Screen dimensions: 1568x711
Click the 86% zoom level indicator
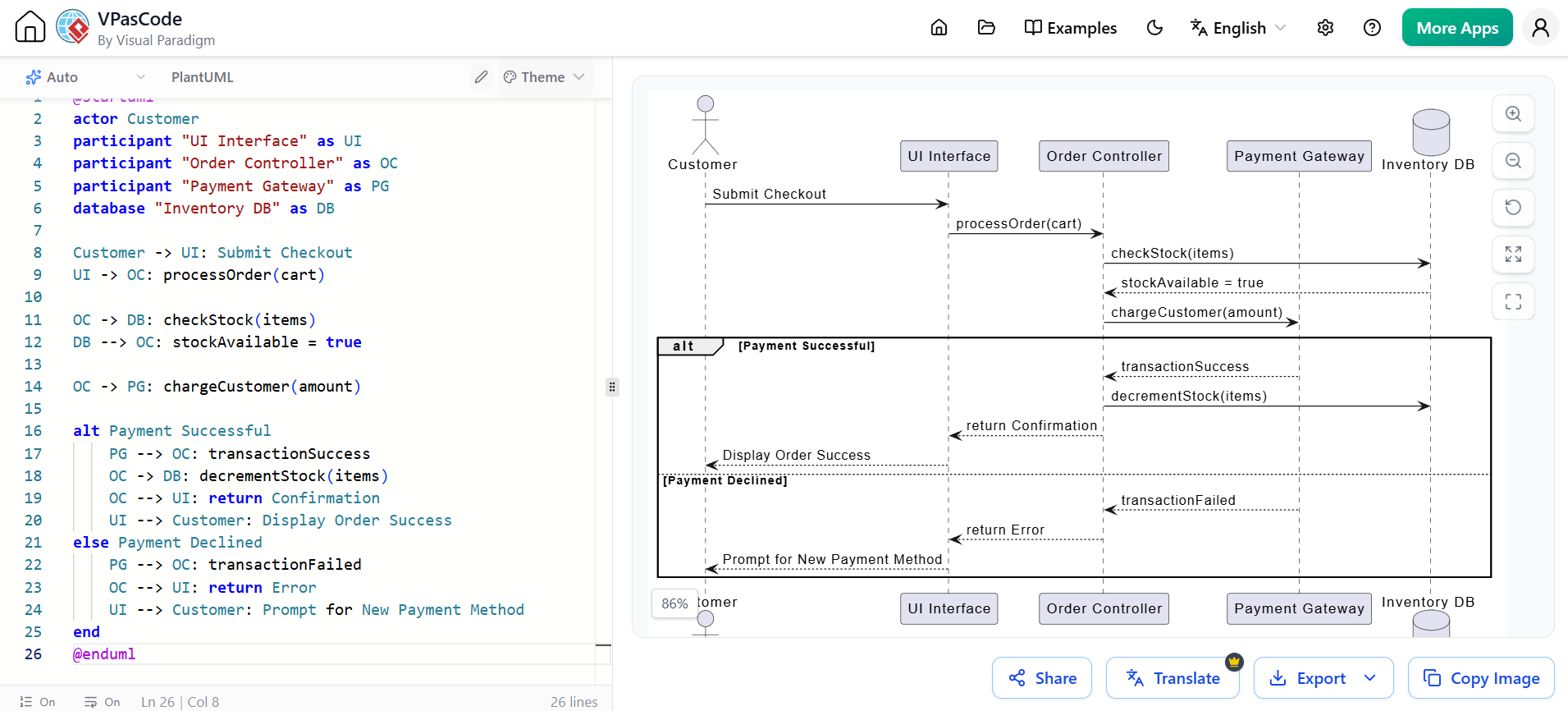point(674,603)
